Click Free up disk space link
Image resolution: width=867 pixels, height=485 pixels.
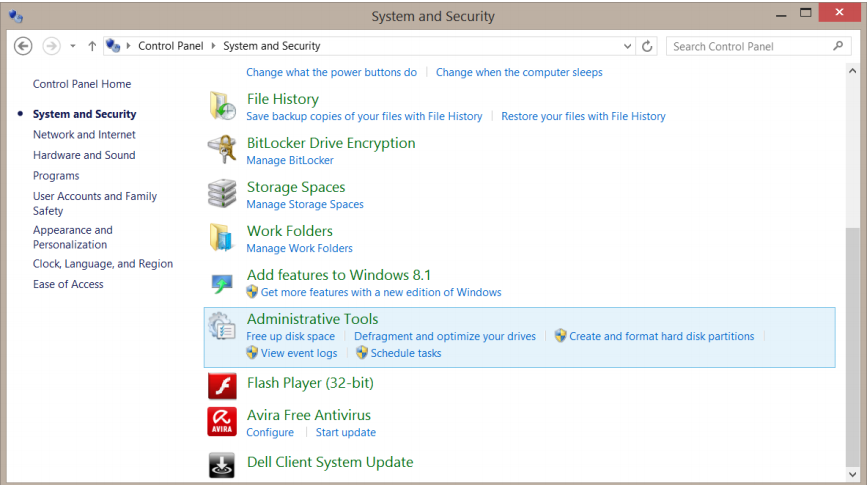[x=290, y=336]
